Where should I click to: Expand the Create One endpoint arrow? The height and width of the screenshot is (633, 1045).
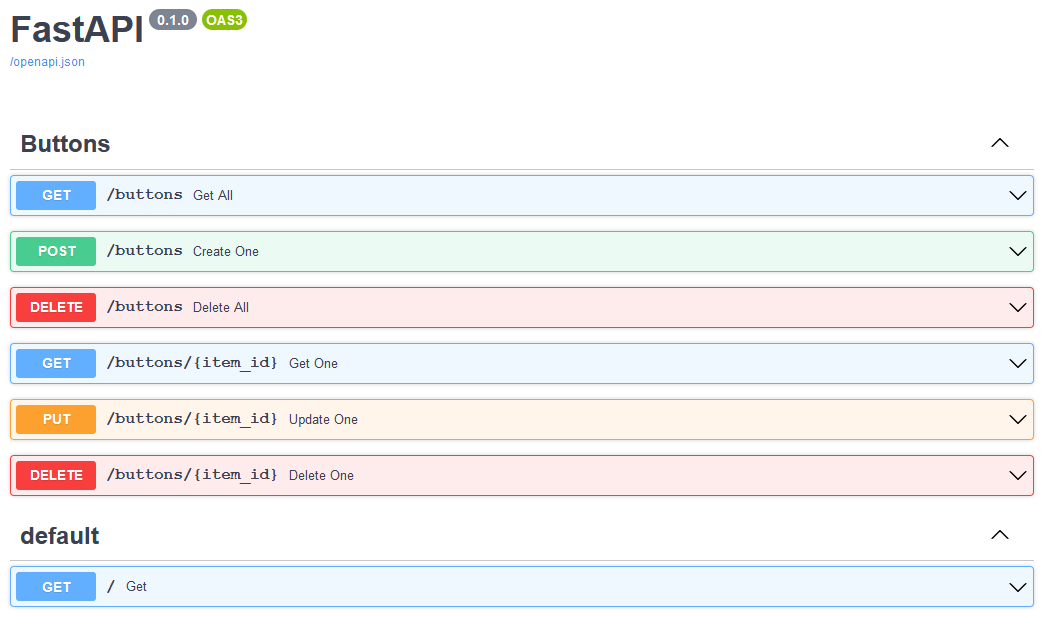pos(1018,251)
